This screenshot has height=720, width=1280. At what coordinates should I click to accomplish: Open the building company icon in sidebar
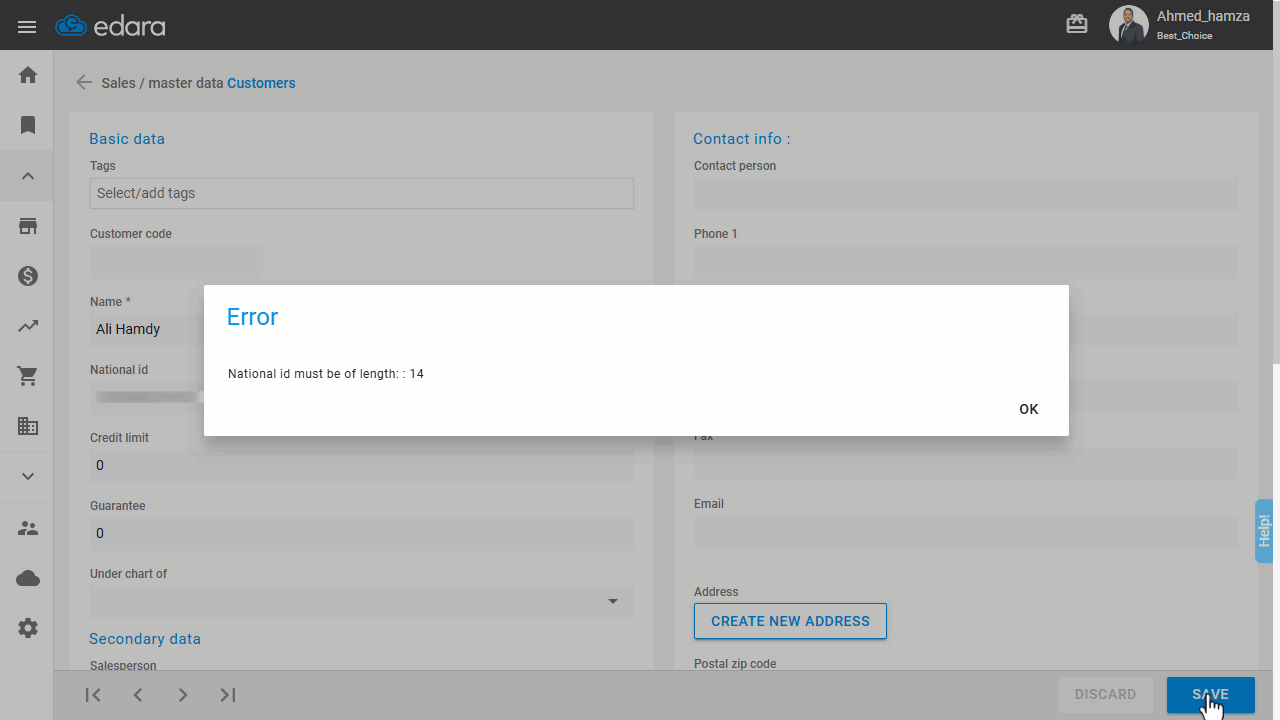click(28, 426)
